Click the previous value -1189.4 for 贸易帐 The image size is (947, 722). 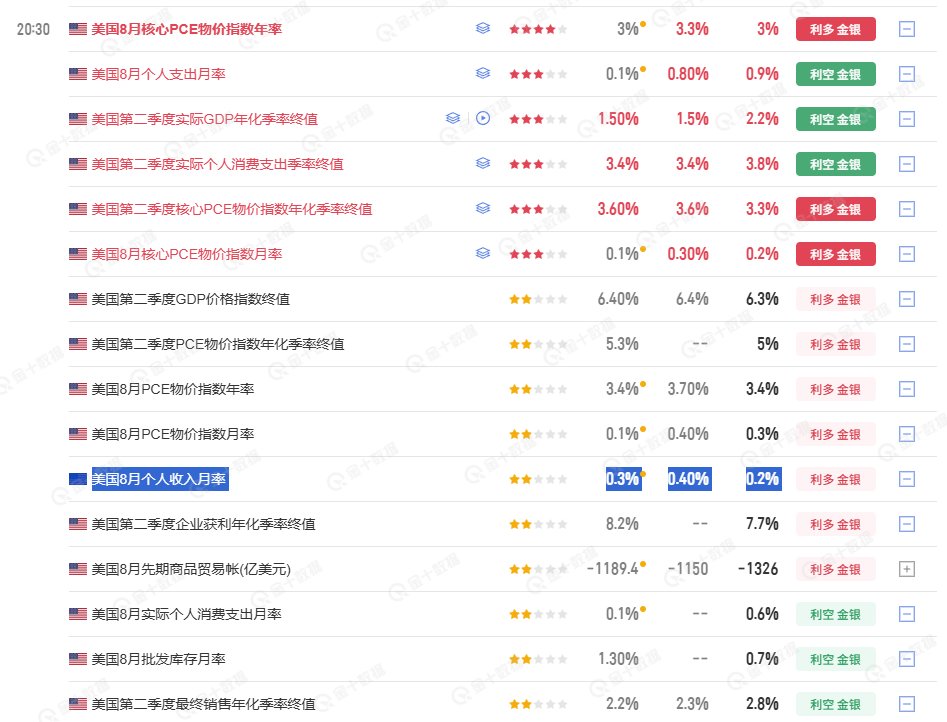613,569
